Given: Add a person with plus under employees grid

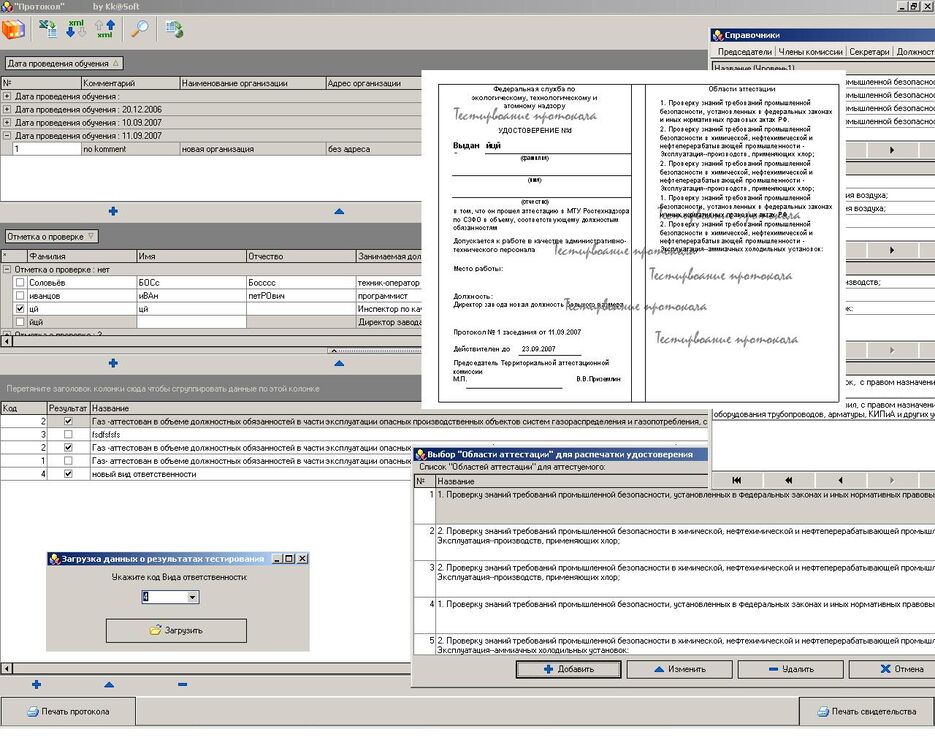Looking at the screenshot, I should pyautogui.click(x=113, y=363).
